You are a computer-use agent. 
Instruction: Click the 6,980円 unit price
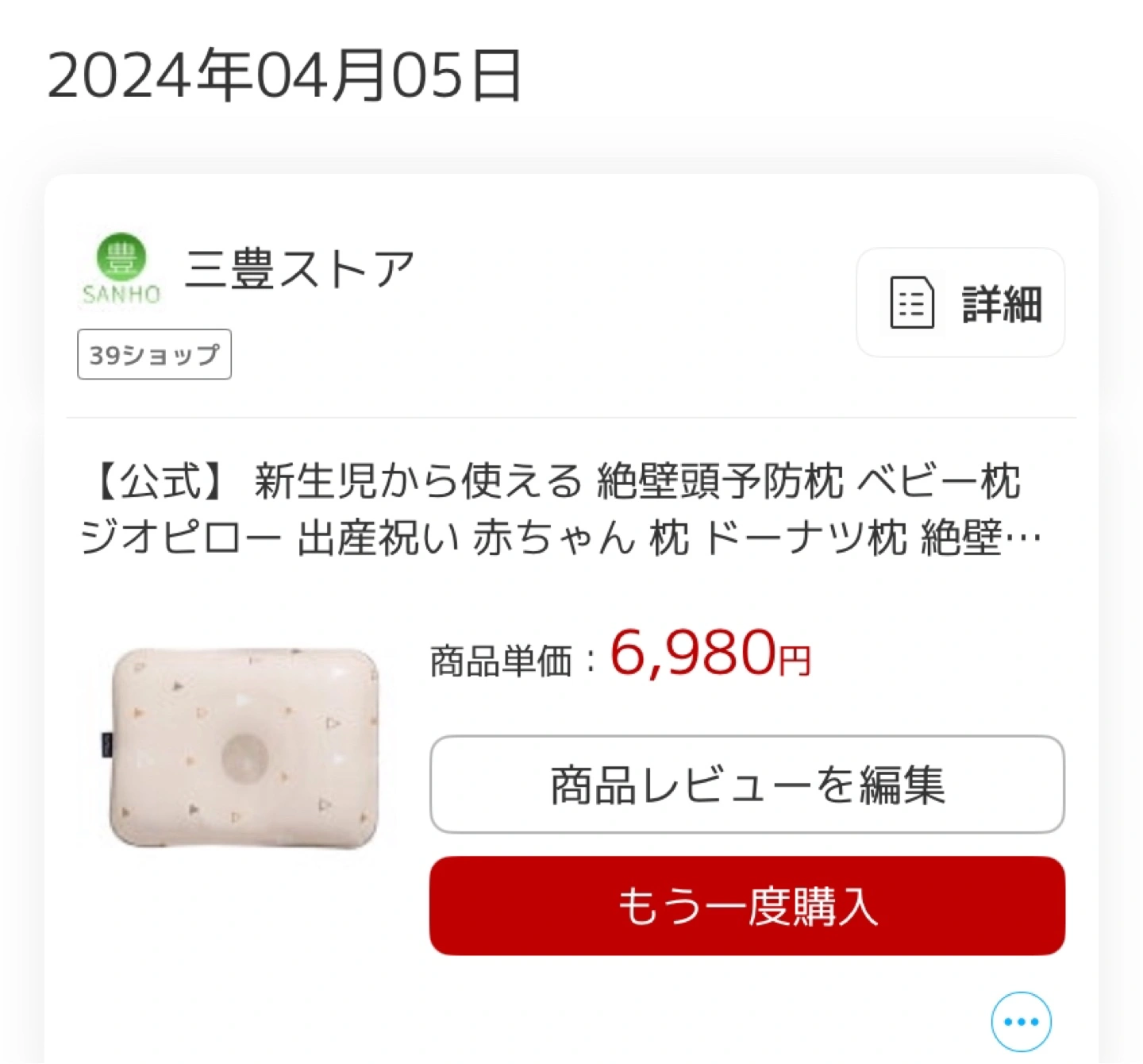point(710,654)
